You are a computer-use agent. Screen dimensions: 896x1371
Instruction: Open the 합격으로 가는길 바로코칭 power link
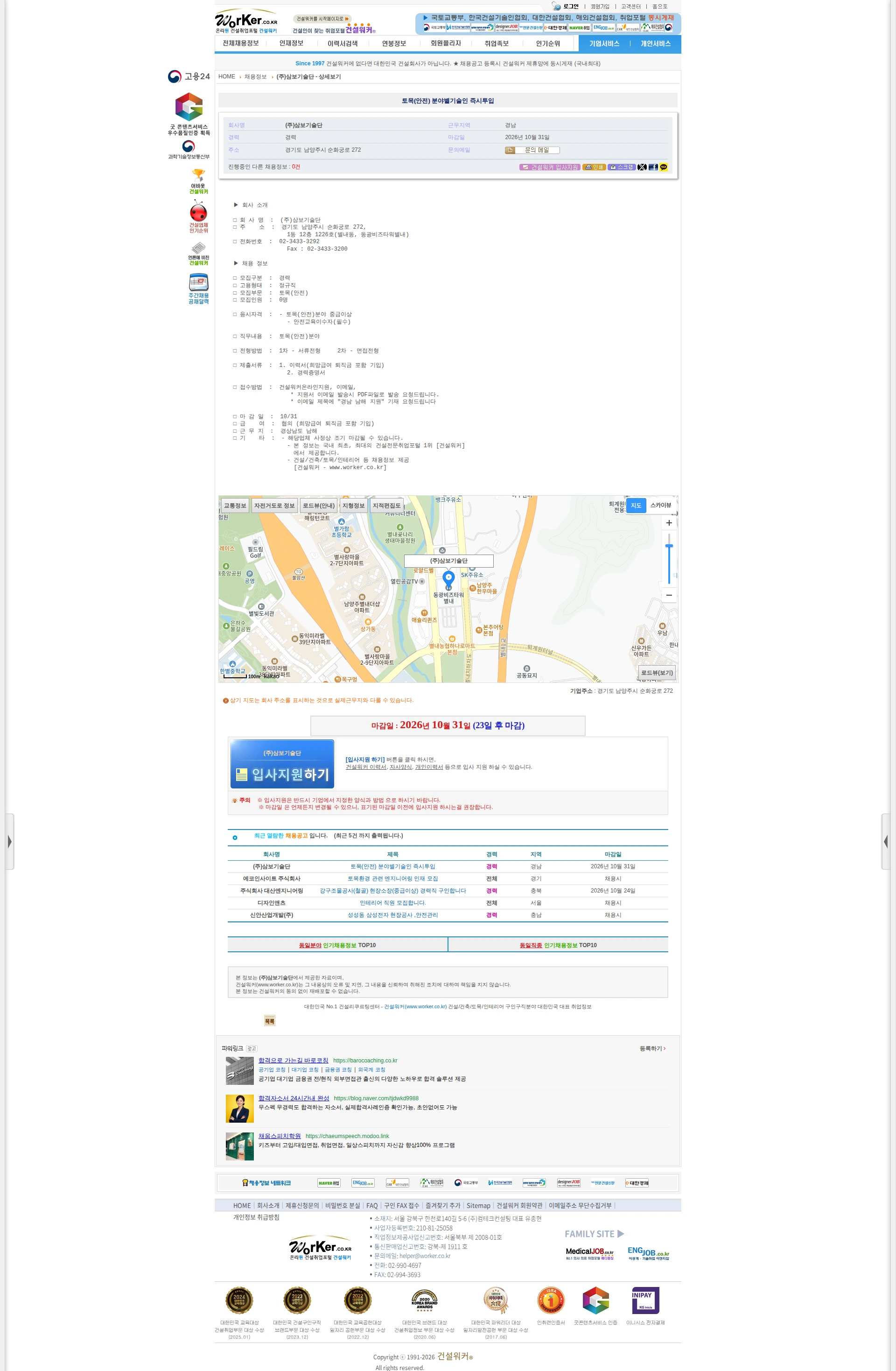(293, 1060)
